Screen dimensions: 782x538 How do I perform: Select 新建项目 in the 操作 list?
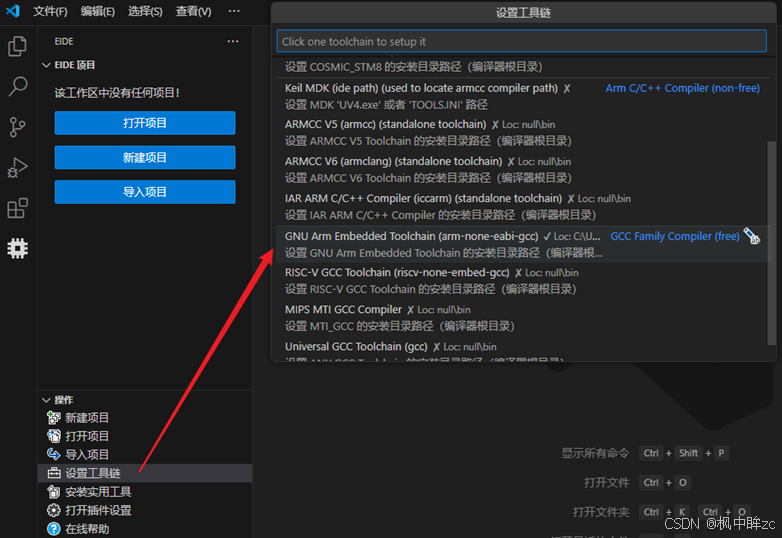click(145, 417)
